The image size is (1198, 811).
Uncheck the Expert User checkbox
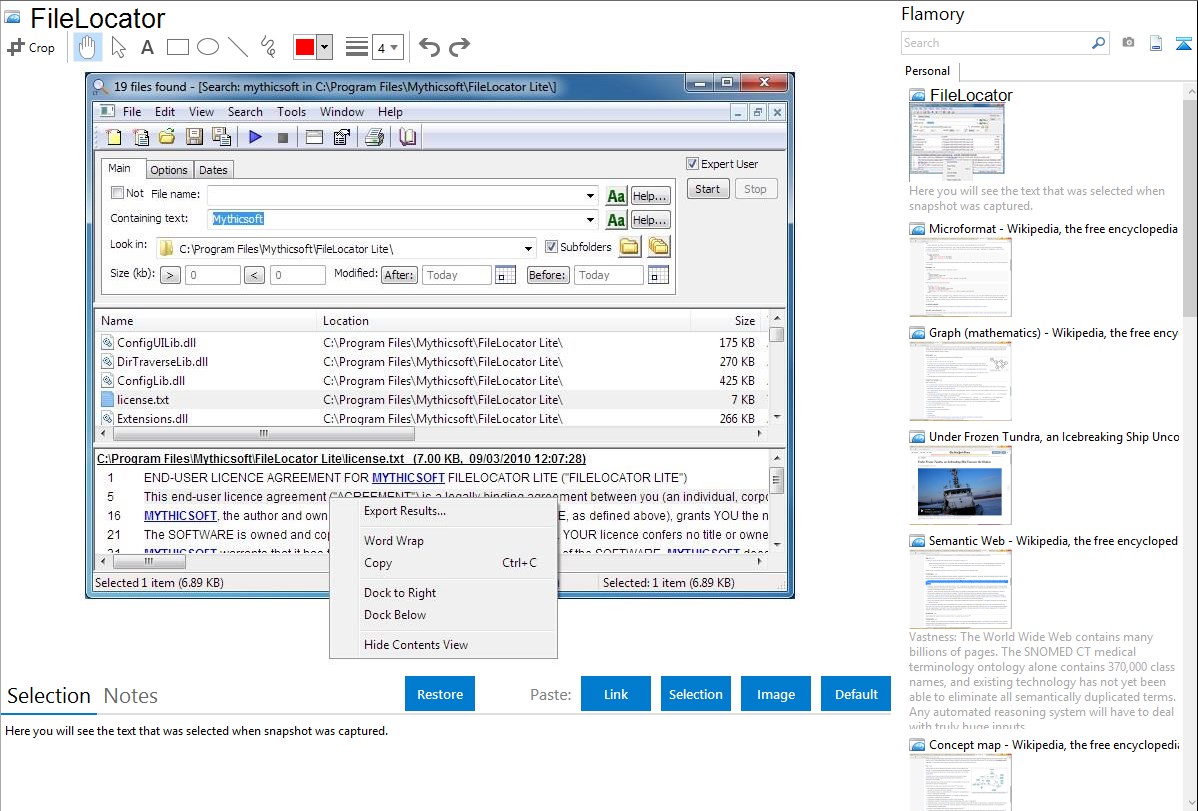point(692,164)
